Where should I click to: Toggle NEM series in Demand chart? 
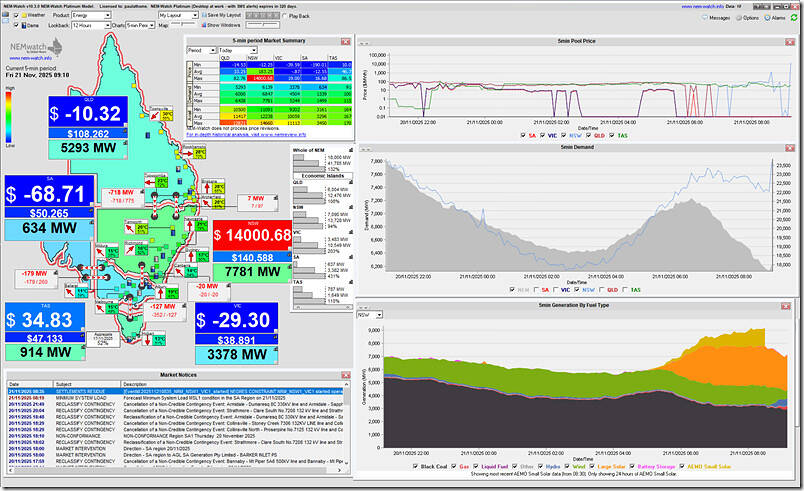pos(512,290)
